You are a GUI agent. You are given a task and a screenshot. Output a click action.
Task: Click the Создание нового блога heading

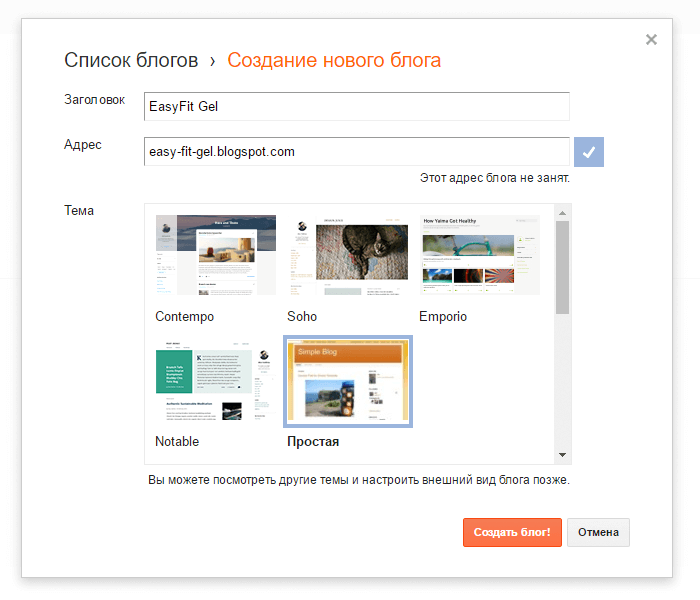[x=334, y=60]
